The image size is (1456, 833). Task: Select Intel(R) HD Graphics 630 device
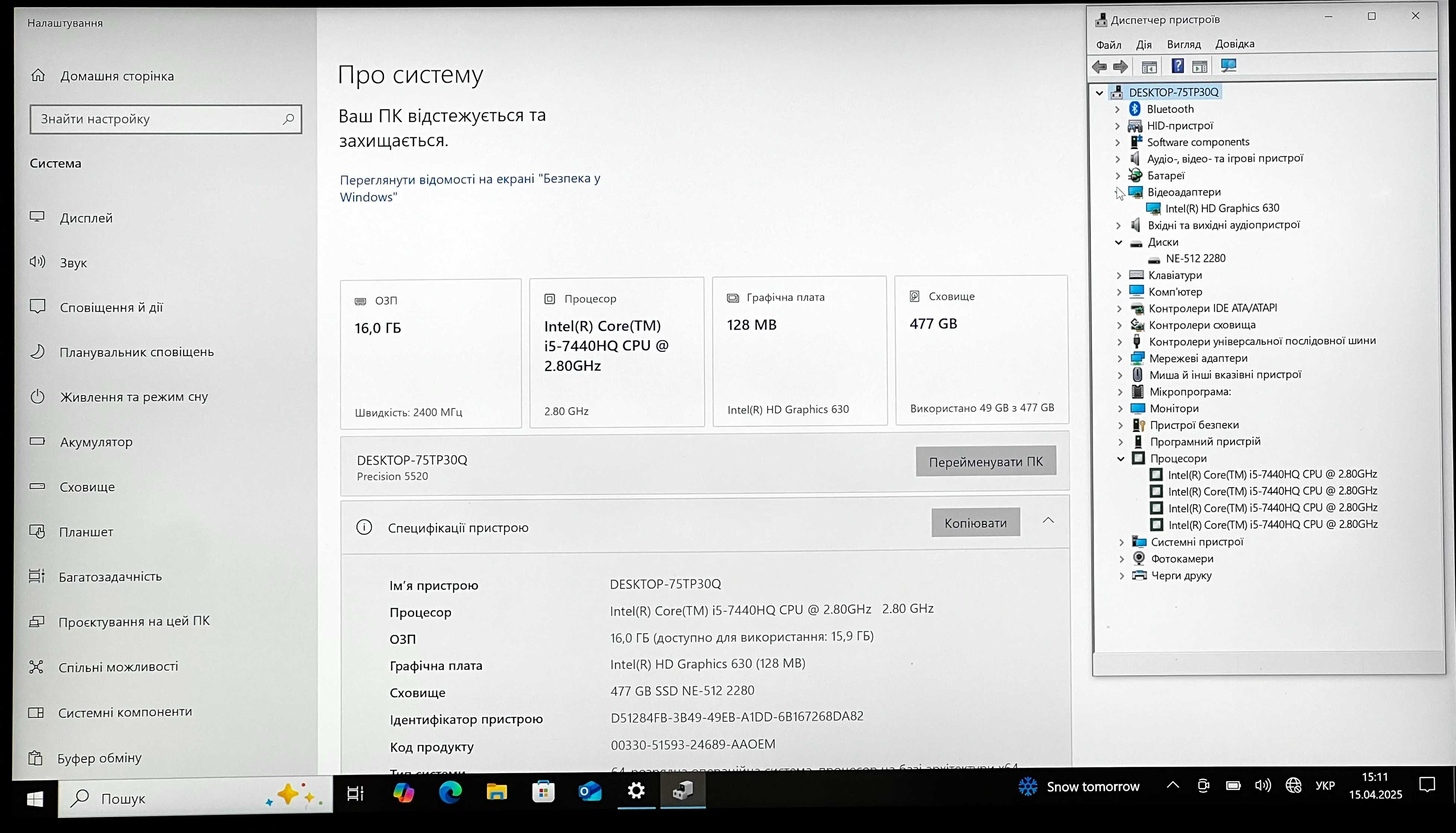pos(1222,208)
